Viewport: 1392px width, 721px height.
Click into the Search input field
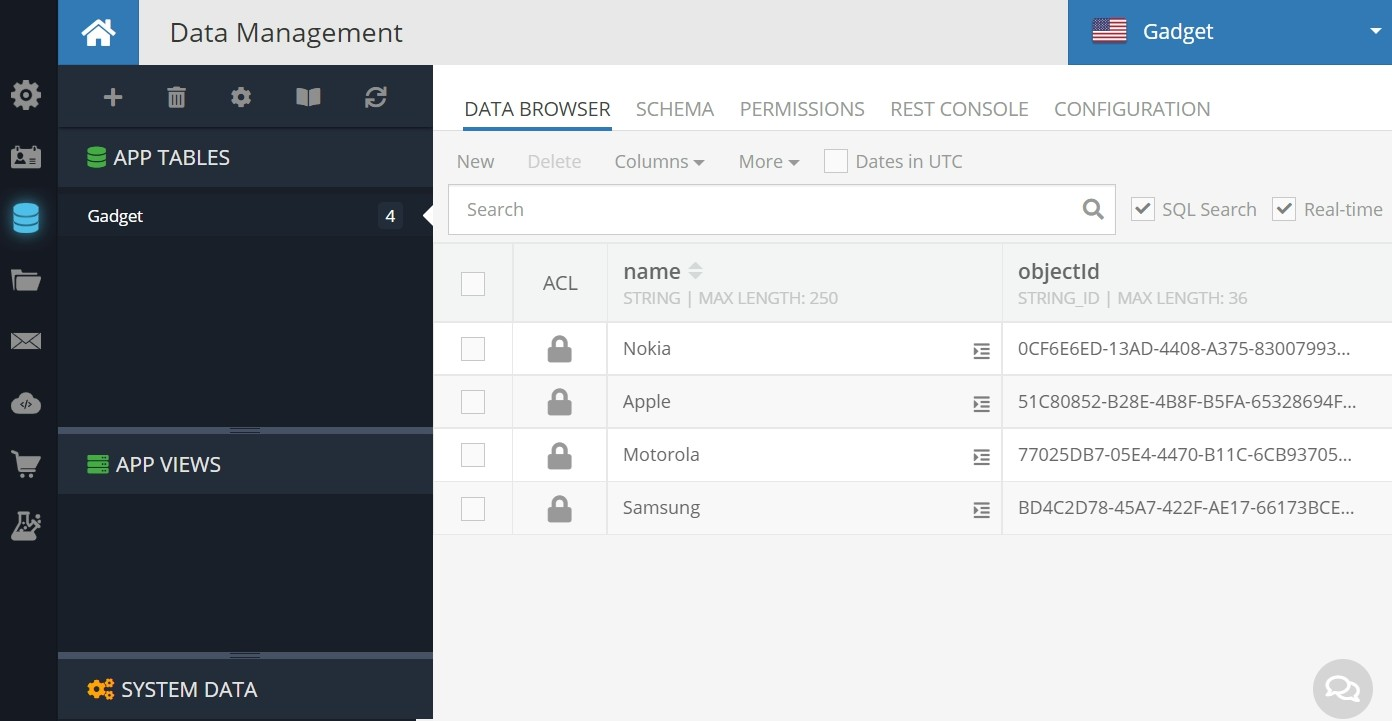(x=765, y=209)
